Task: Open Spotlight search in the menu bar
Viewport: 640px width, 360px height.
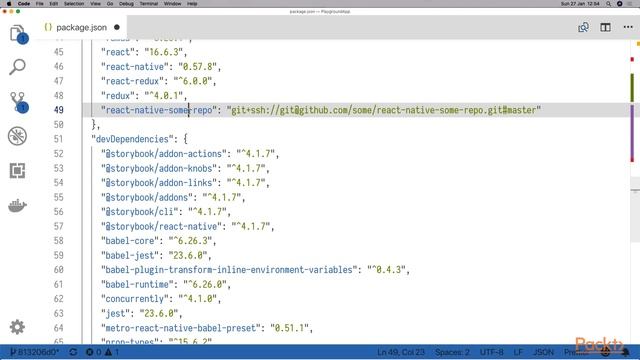Action: pos(609,4)
